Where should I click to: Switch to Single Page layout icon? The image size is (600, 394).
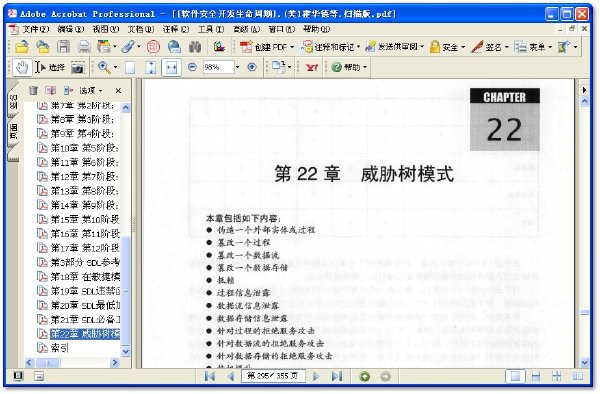tap(515, 377)
